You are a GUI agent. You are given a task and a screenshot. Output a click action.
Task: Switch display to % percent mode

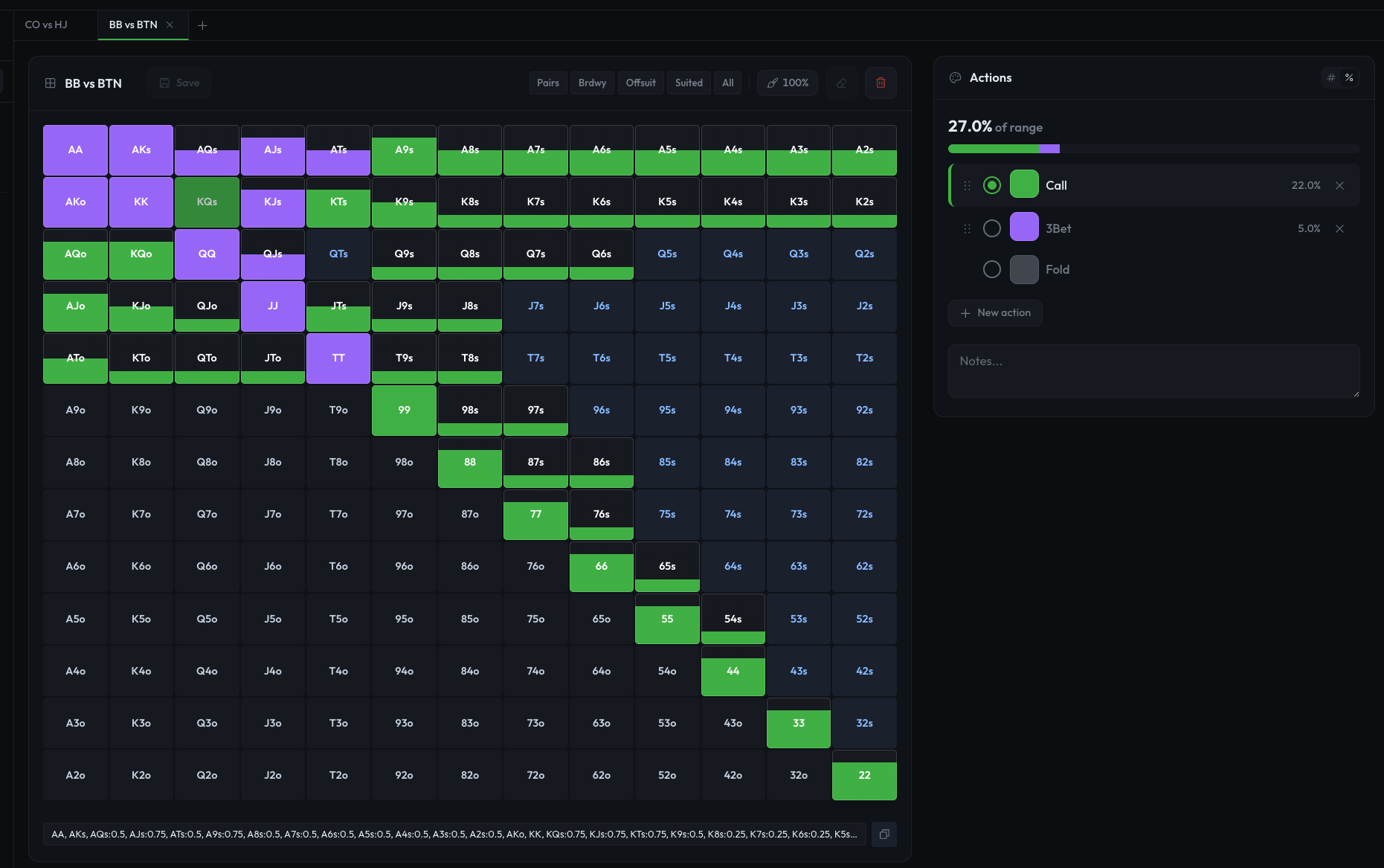pyautogui.click(x=1349, y=77)
